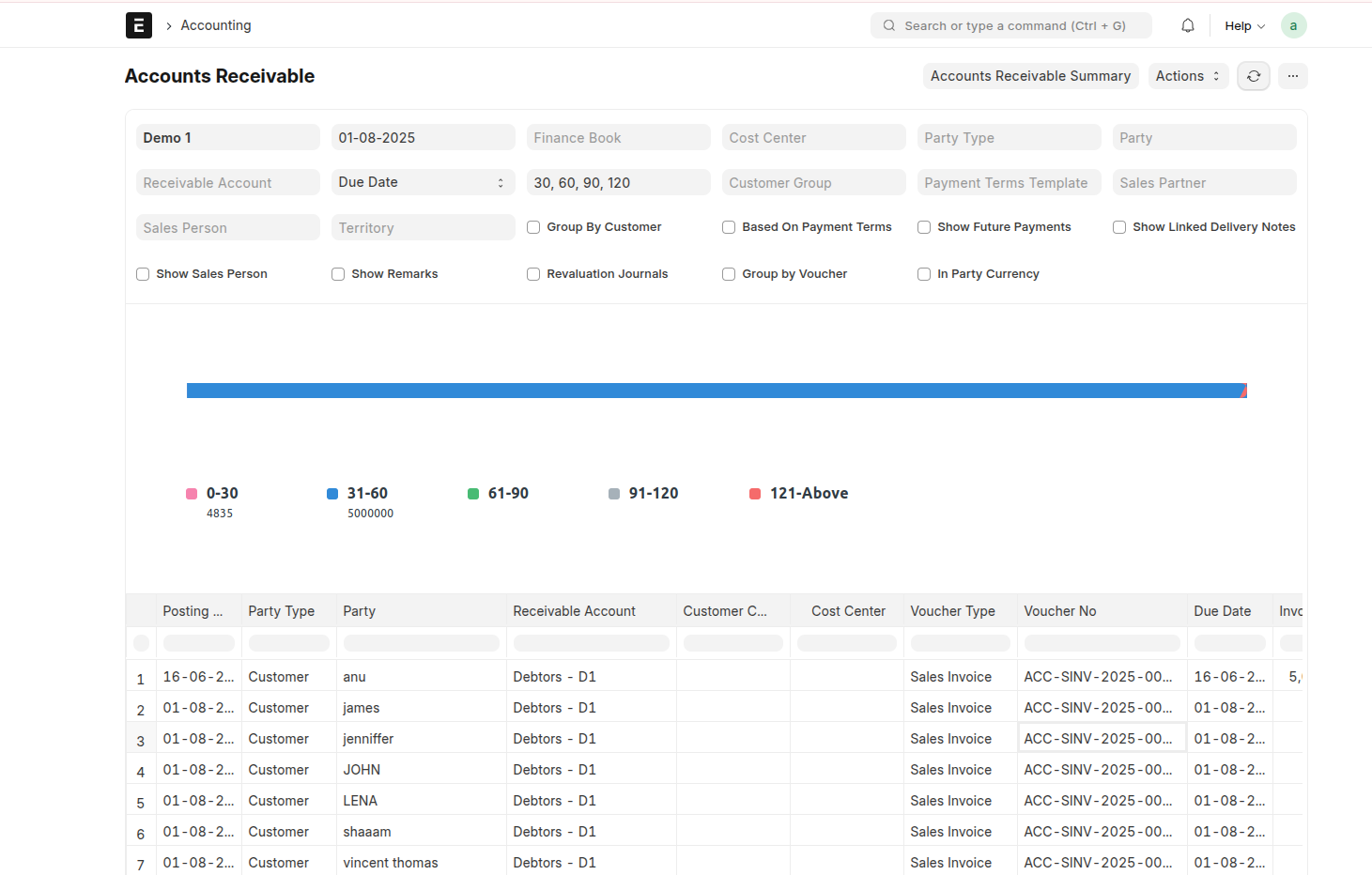Screen dimensions: 1372x875
Task: Open the Party Type filter field
Action: point(1009,137)
